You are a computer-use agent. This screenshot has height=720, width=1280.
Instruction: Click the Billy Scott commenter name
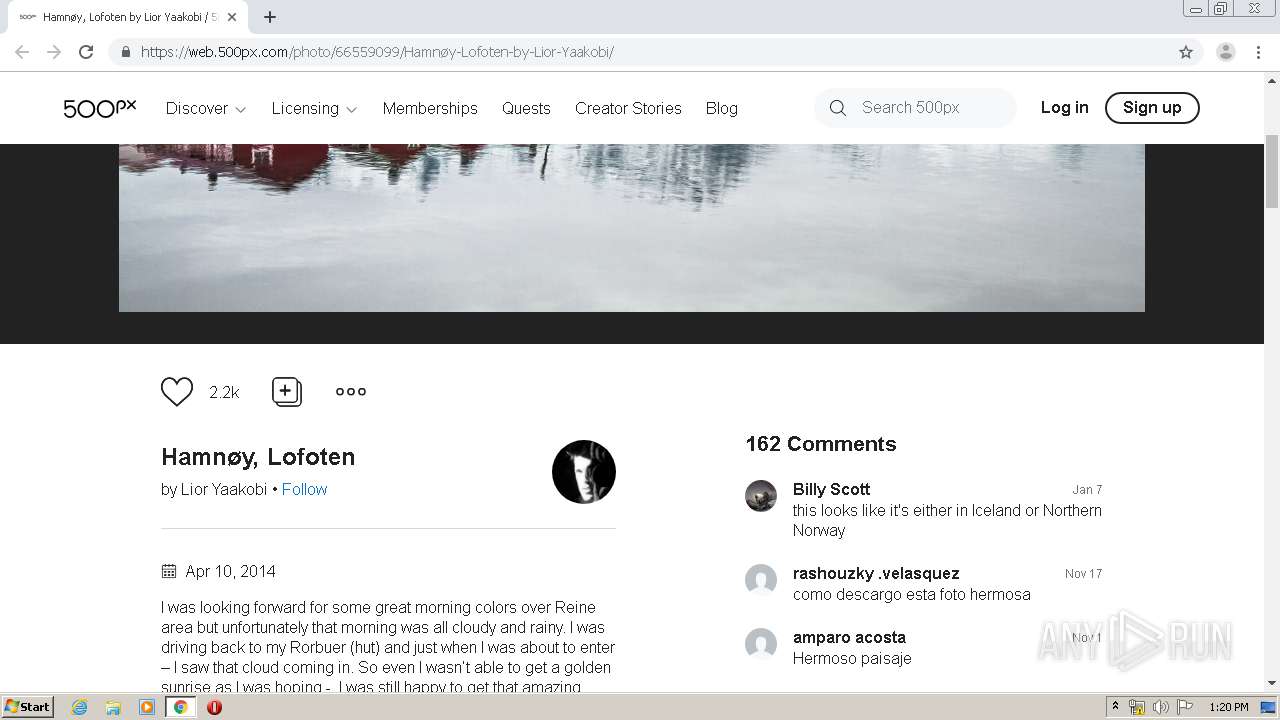pos(831,489)
